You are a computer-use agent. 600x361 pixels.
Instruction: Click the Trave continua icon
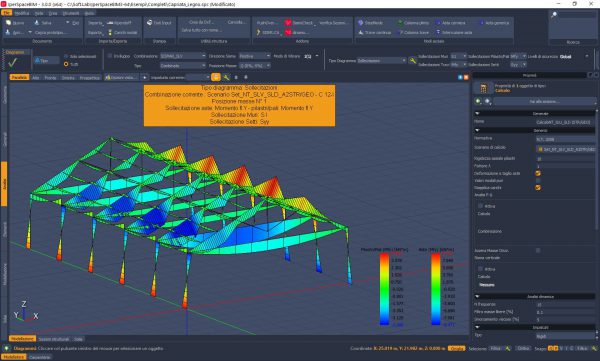(360, 33)
